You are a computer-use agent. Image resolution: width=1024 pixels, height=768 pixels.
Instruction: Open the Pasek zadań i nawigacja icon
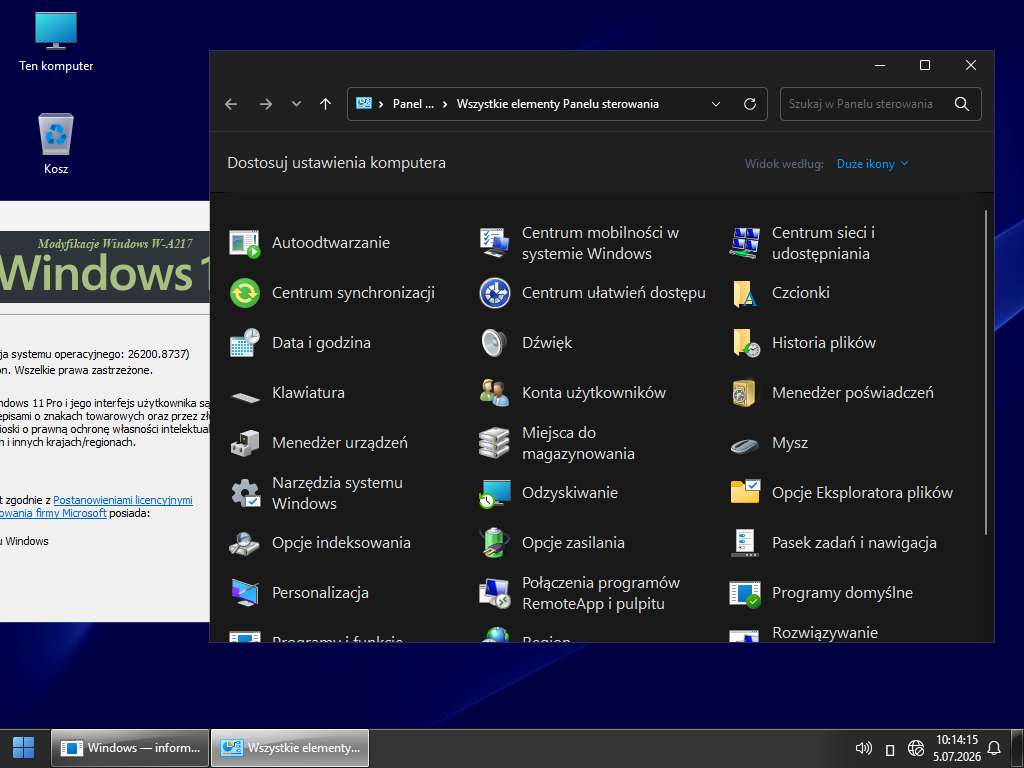tap(744, 543)
